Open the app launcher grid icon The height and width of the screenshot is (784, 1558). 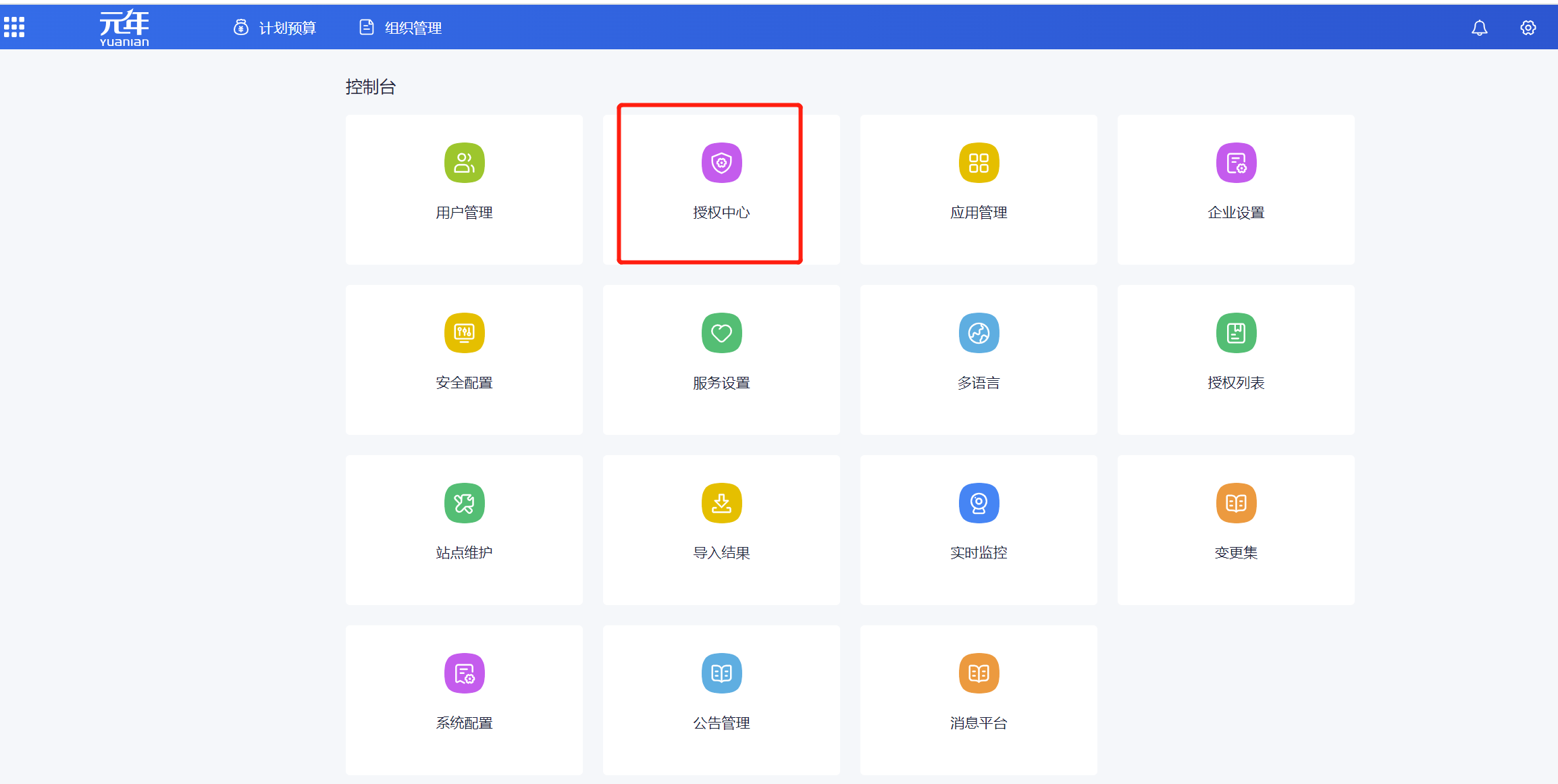[14, 27]
